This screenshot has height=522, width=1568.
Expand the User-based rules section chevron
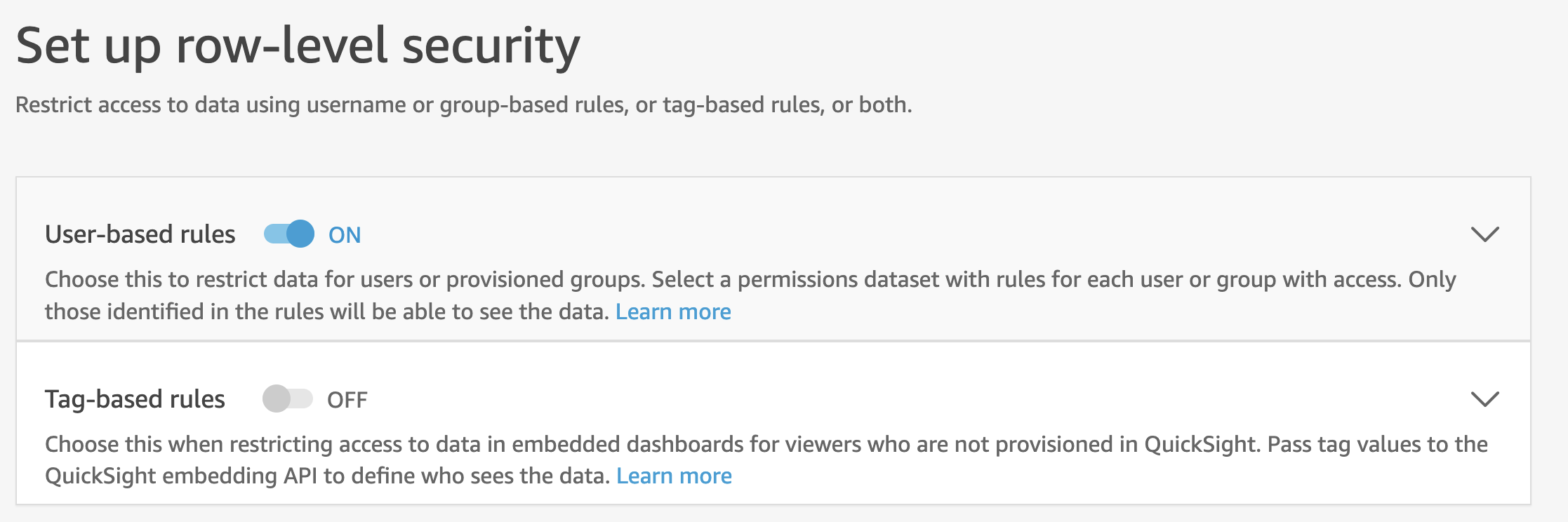(x=1484, y=234)
